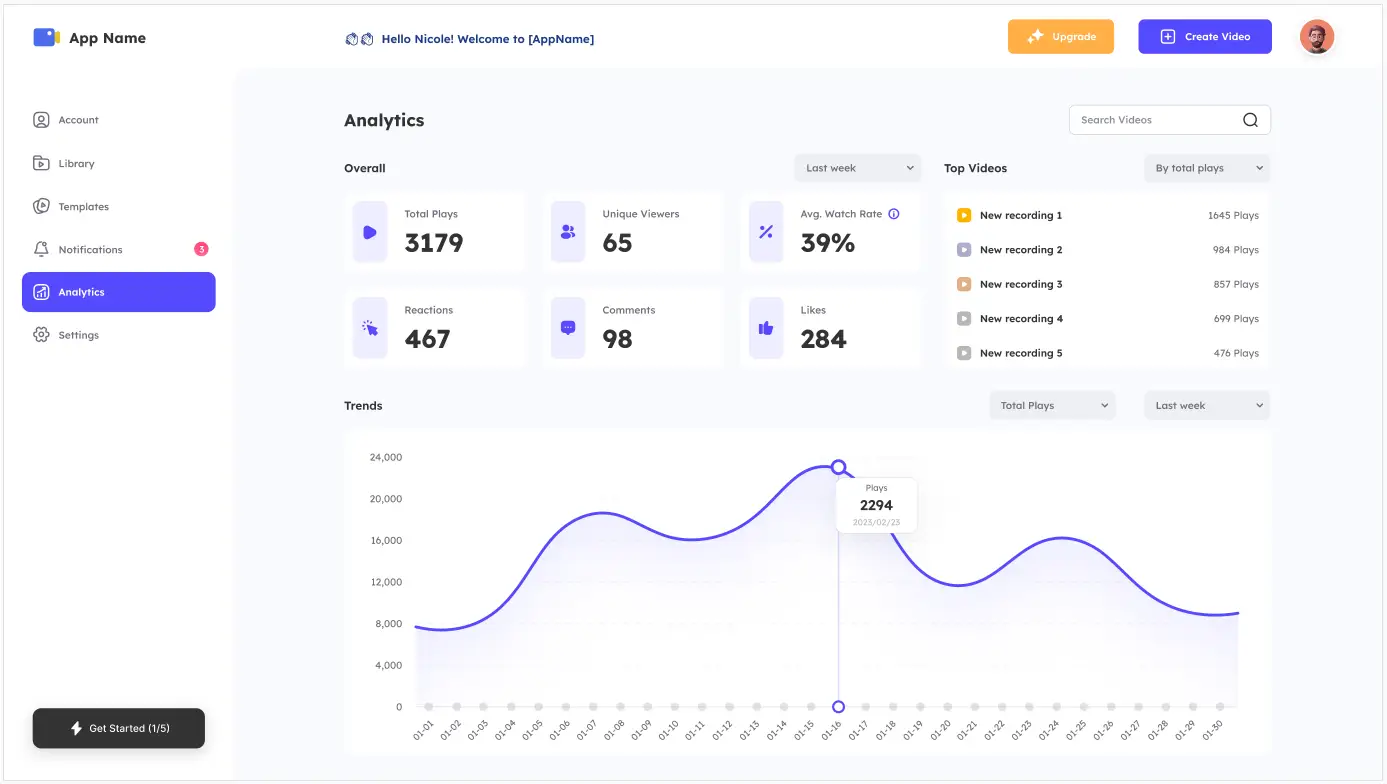This screenshot has width=1387, height=784.
Task: Expand the Trends Last week dropdown
Action: pyautogui.click(x=1207, y=406)
